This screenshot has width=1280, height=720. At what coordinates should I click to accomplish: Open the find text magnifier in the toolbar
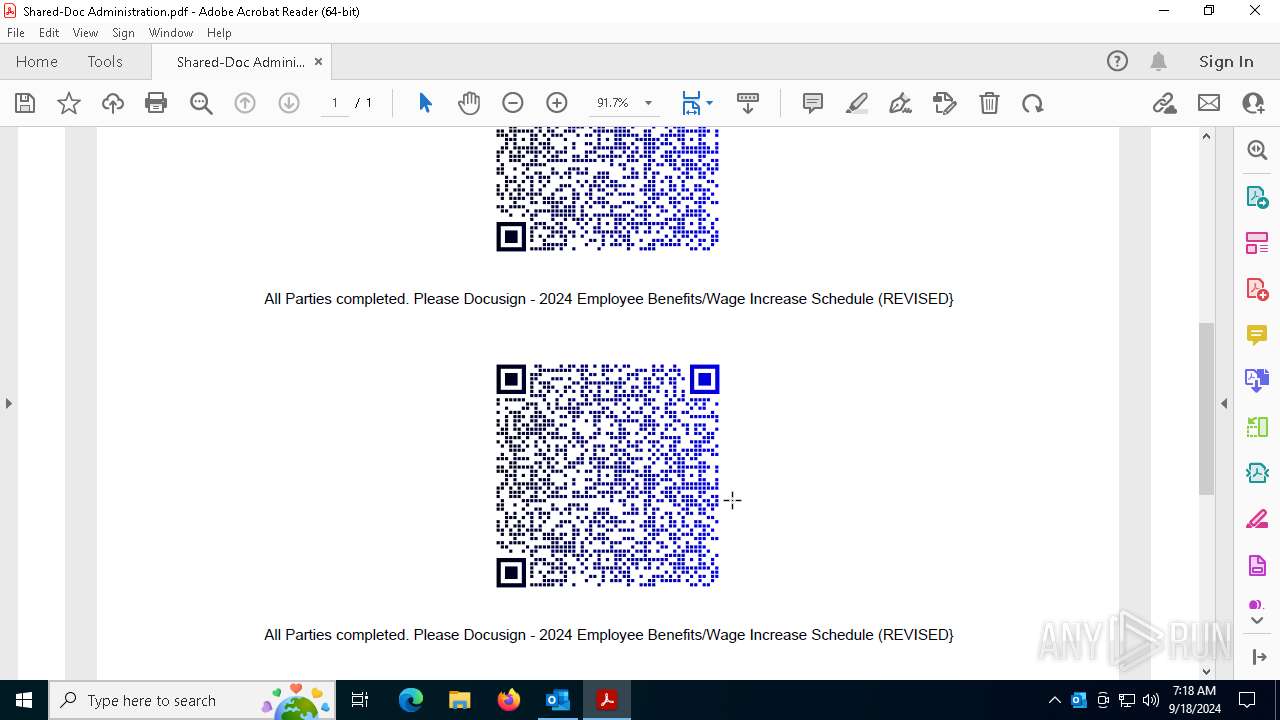pos(201,103)
